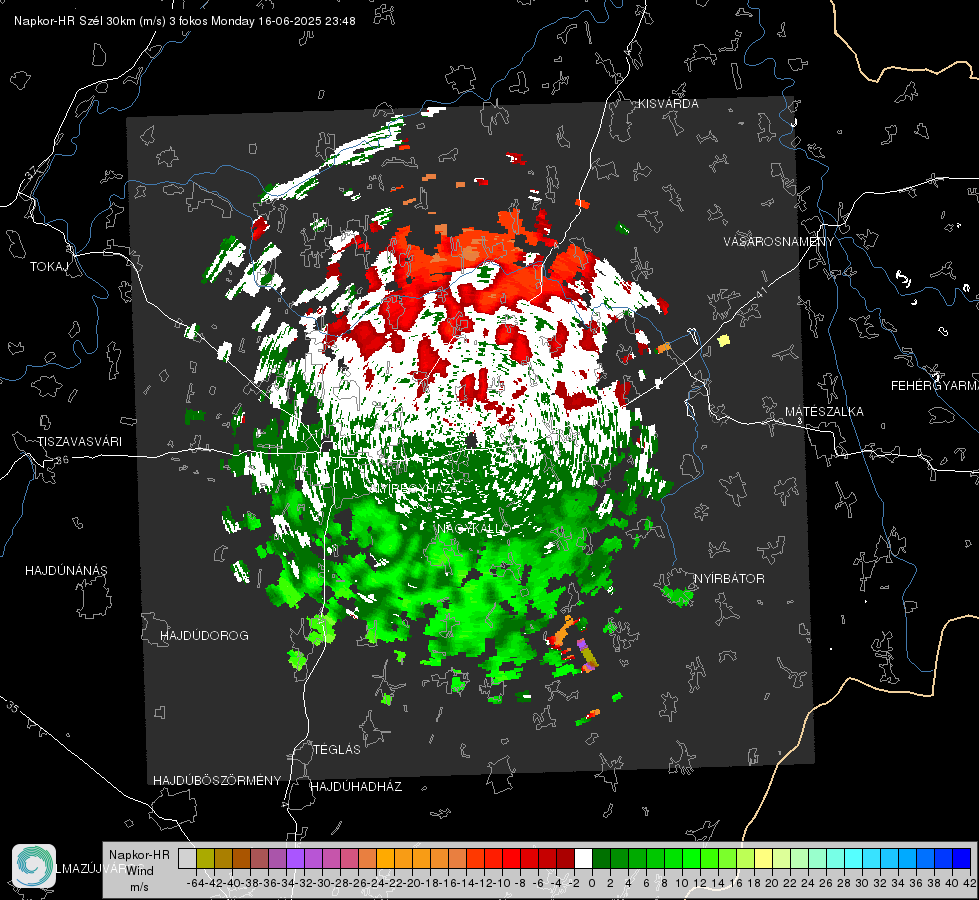Click the m/s unit label in legend
The height and width of the screenshot is (900, 979).
coord(139,886)
